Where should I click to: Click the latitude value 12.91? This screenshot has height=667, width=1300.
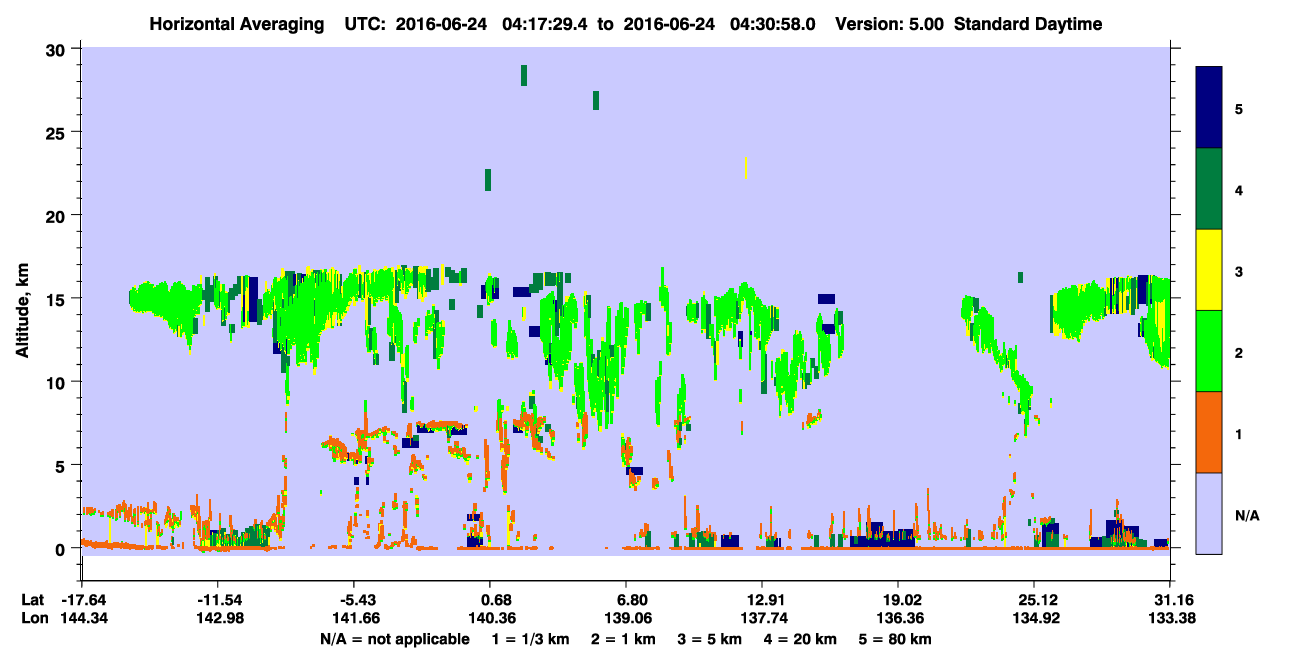pos(762,600)
